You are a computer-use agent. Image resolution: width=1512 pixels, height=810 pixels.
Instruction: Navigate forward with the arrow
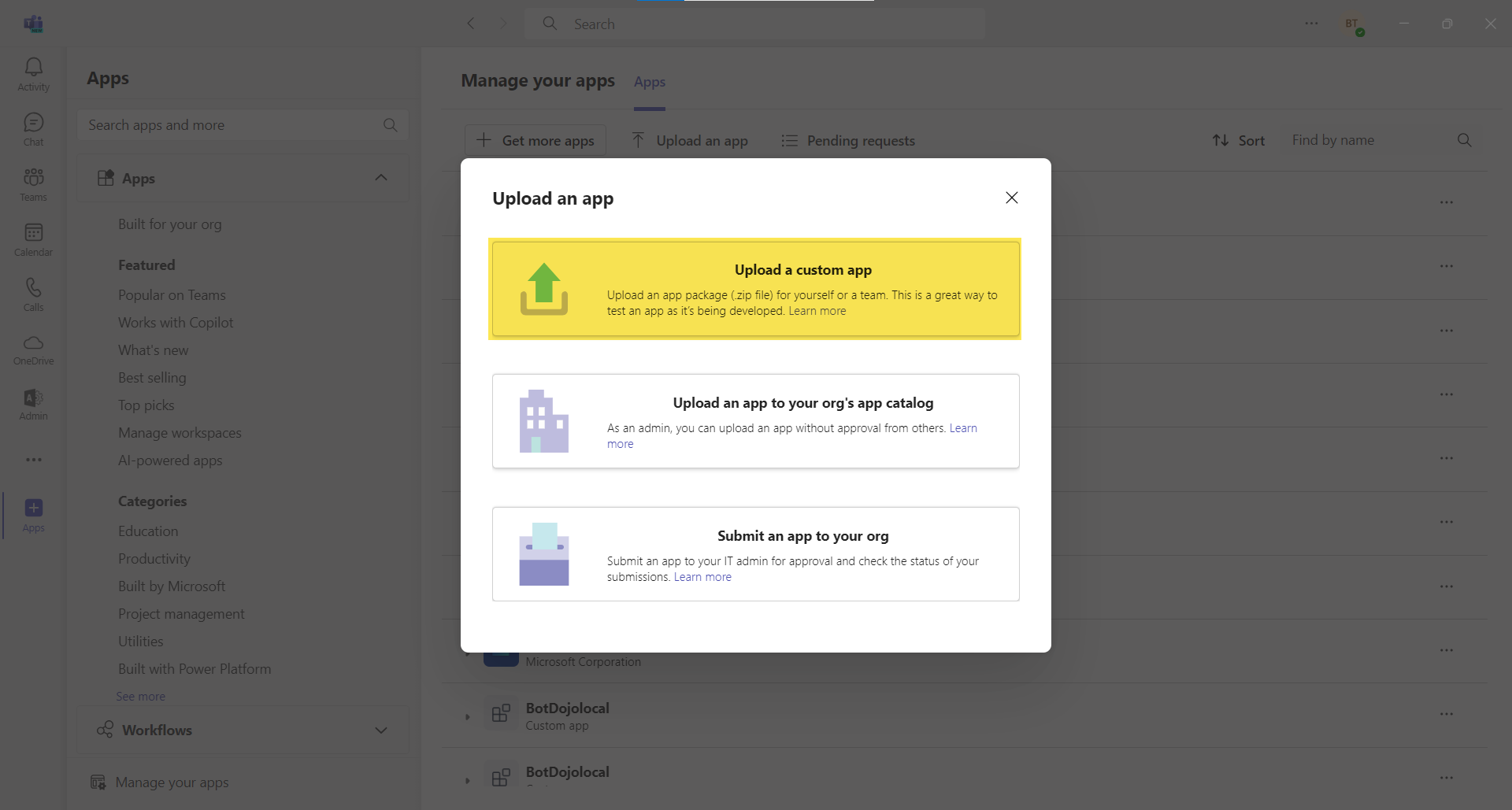click(x=503, y=24)
